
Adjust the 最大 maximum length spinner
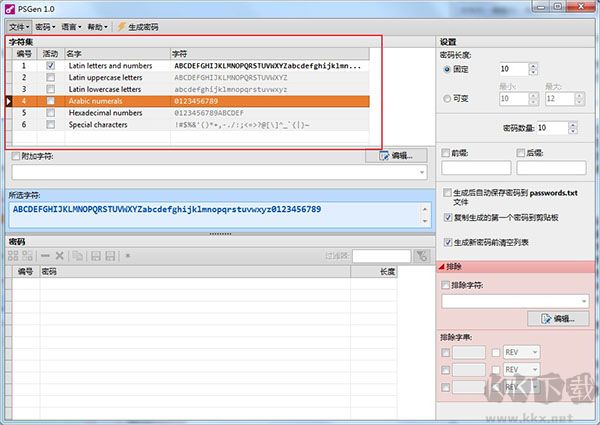click(x=579, y=99)
